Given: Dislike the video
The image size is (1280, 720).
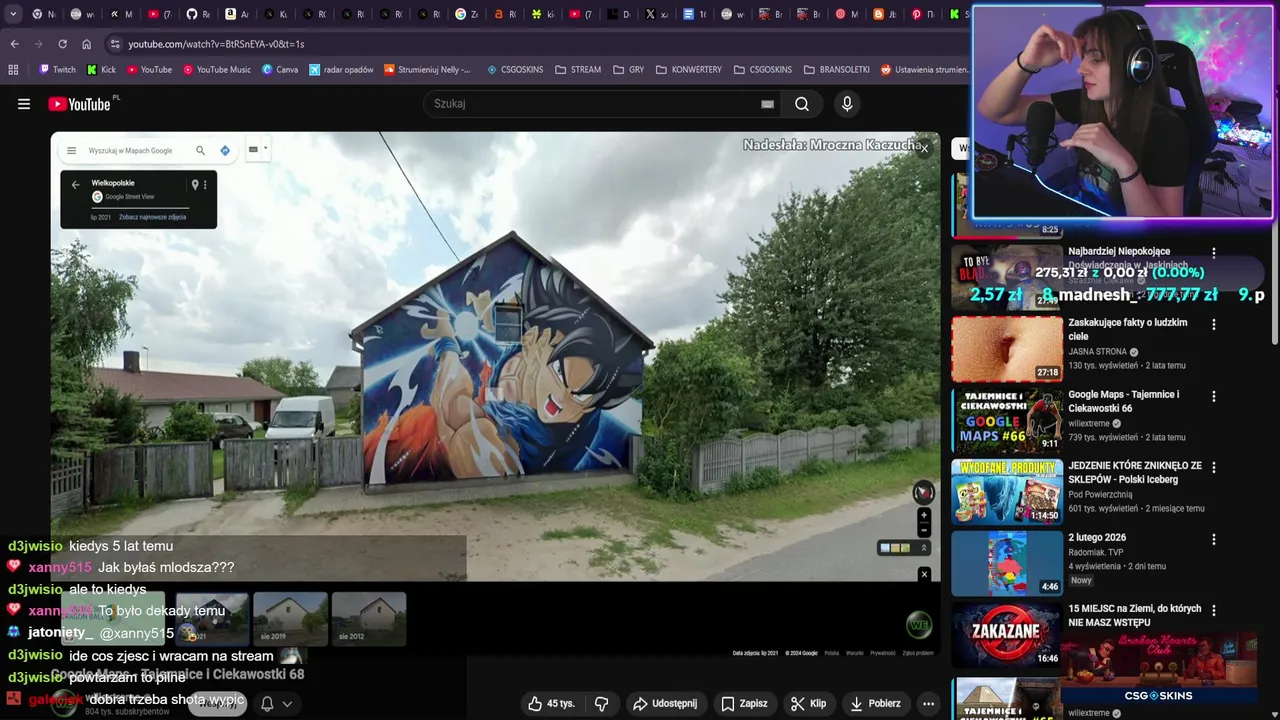Looking at the screenshot, I should (x=601, y=703).
